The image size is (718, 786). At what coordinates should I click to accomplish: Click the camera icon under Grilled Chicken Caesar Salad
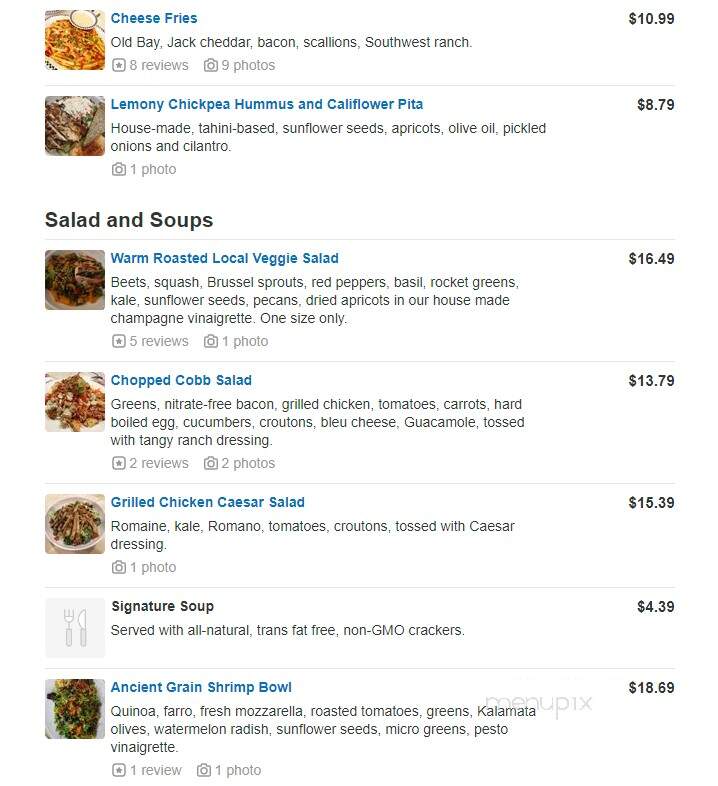point(118,567)
